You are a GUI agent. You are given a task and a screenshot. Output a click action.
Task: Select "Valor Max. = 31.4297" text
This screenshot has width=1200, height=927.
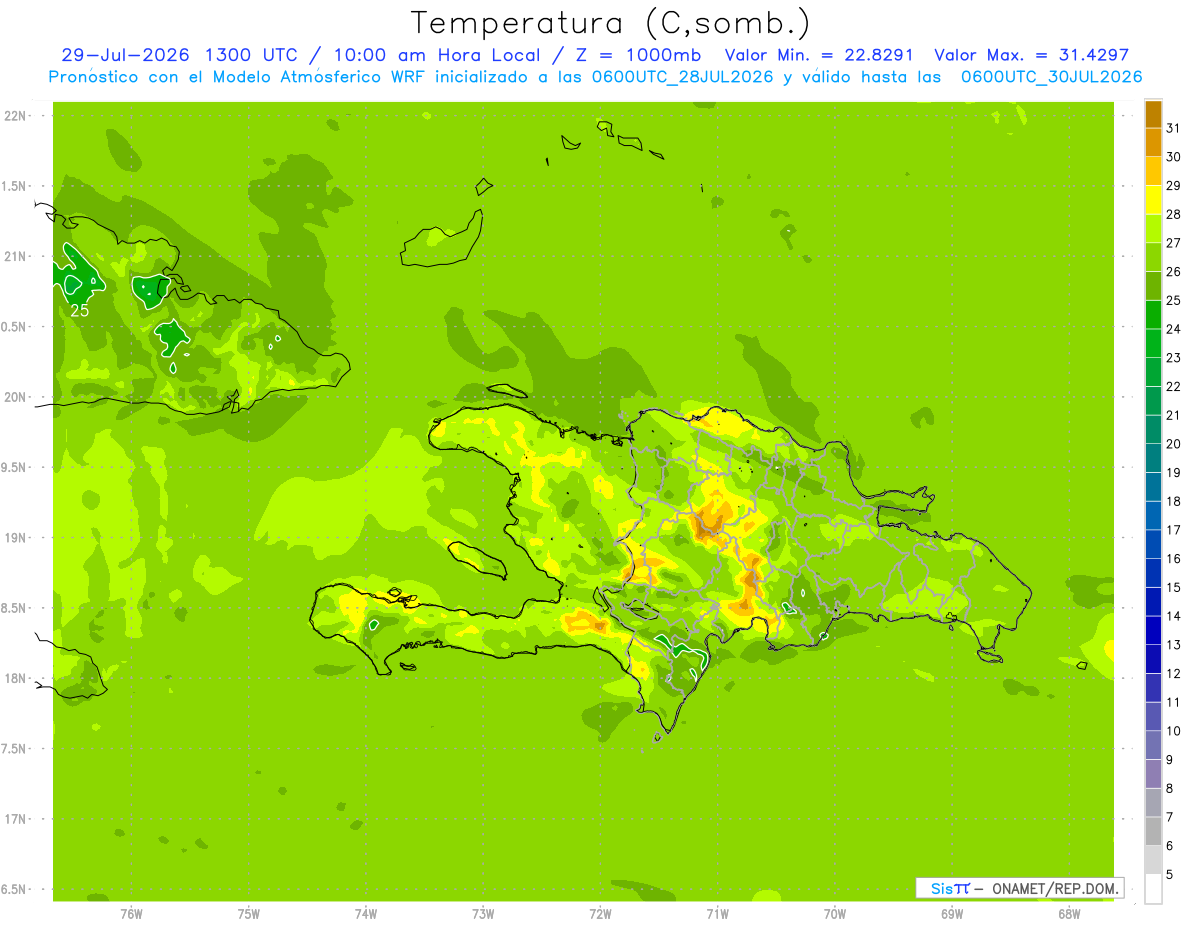(1032, 55)
